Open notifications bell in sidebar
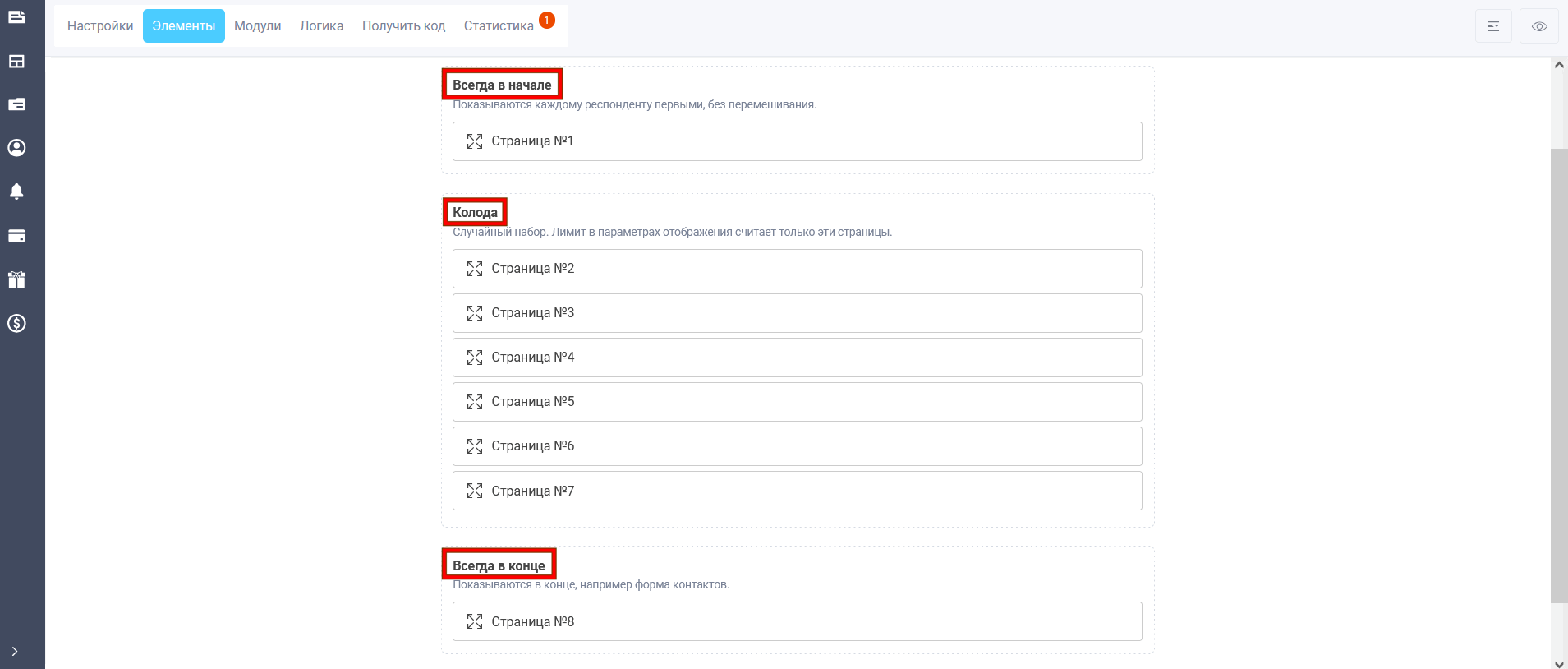1568x669 pixels. tap(16, 191)
